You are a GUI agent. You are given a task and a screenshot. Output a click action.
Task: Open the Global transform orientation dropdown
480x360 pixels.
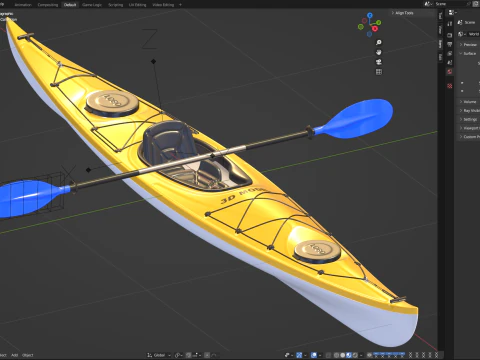159,355
